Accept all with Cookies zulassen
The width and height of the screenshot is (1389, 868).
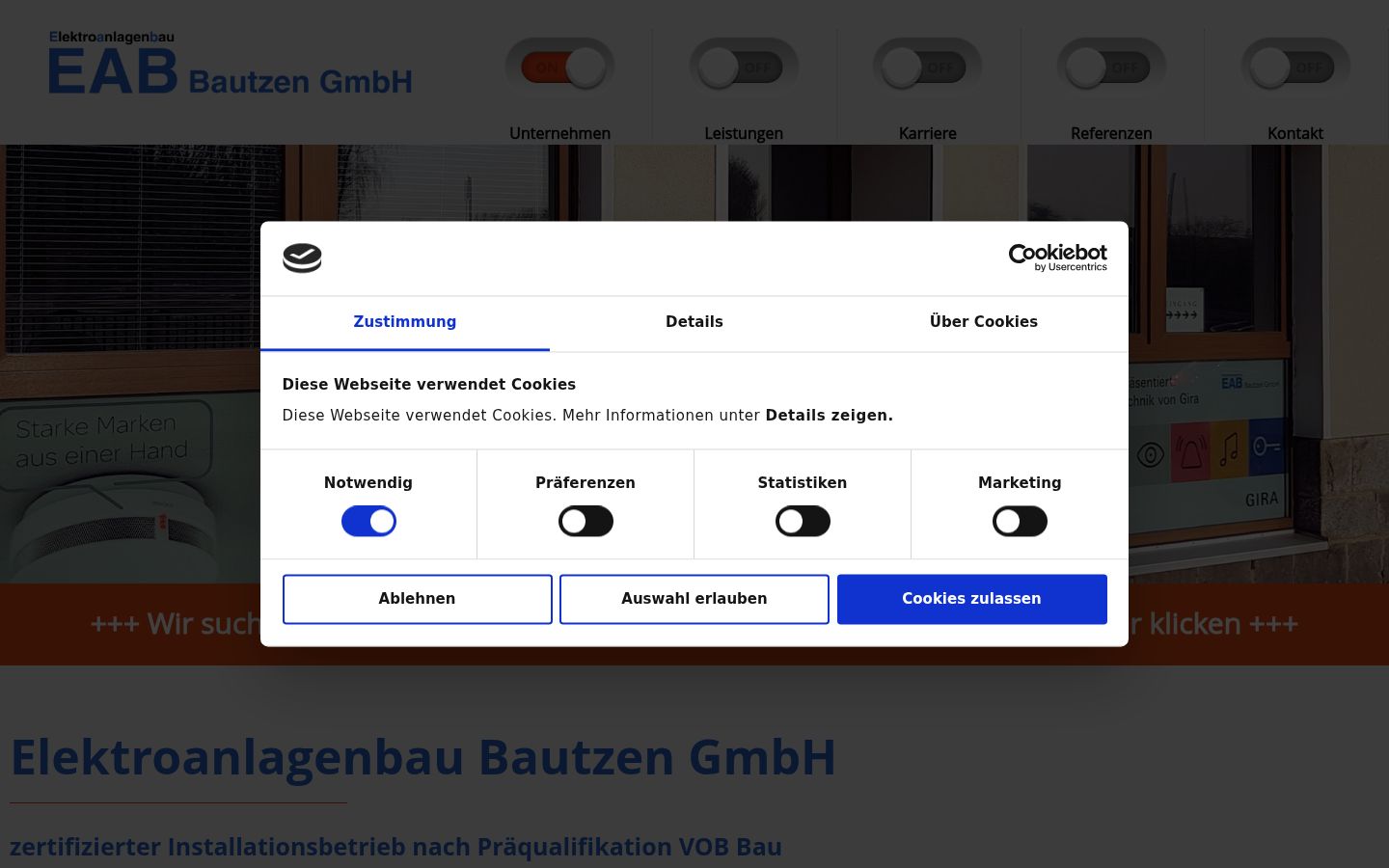pos(972,599)
